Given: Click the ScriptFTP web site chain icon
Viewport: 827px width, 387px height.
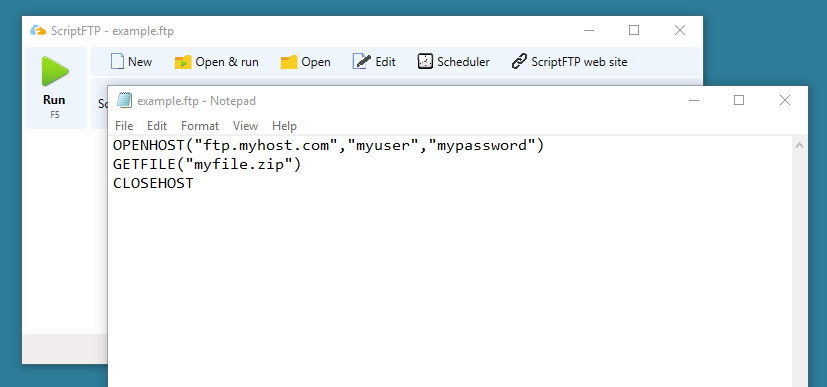Looking at the screenshot, I should (520, 62).
